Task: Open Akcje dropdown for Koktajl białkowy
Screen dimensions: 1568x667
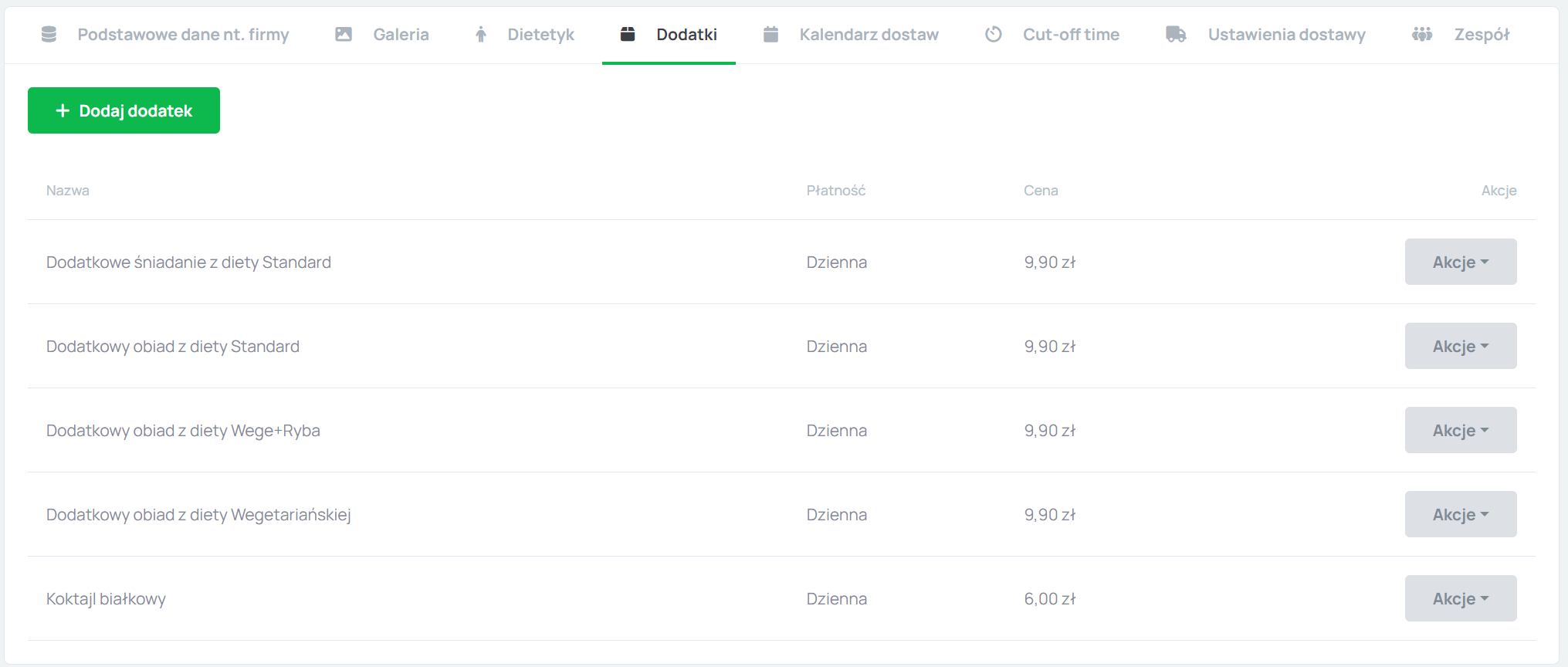Action: 1460,598
